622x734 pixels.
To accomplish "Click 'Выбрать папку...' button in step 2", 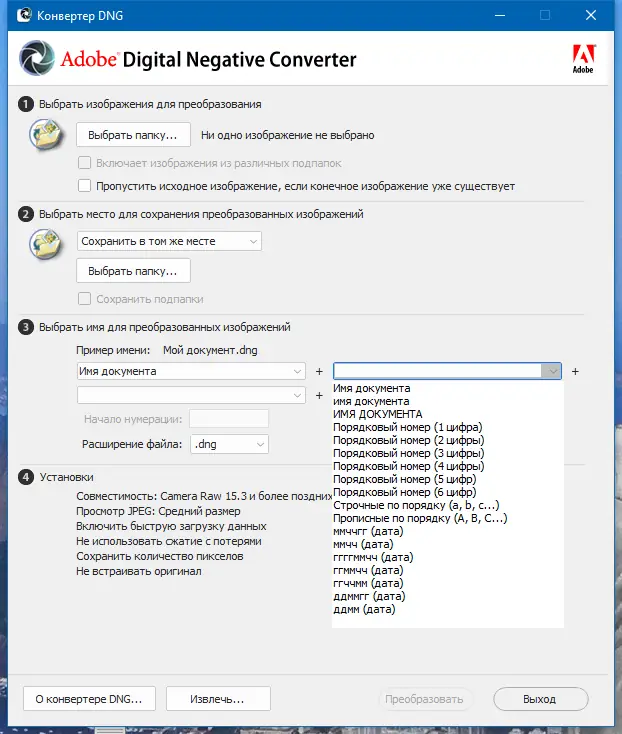I will (x=133, y=271).
